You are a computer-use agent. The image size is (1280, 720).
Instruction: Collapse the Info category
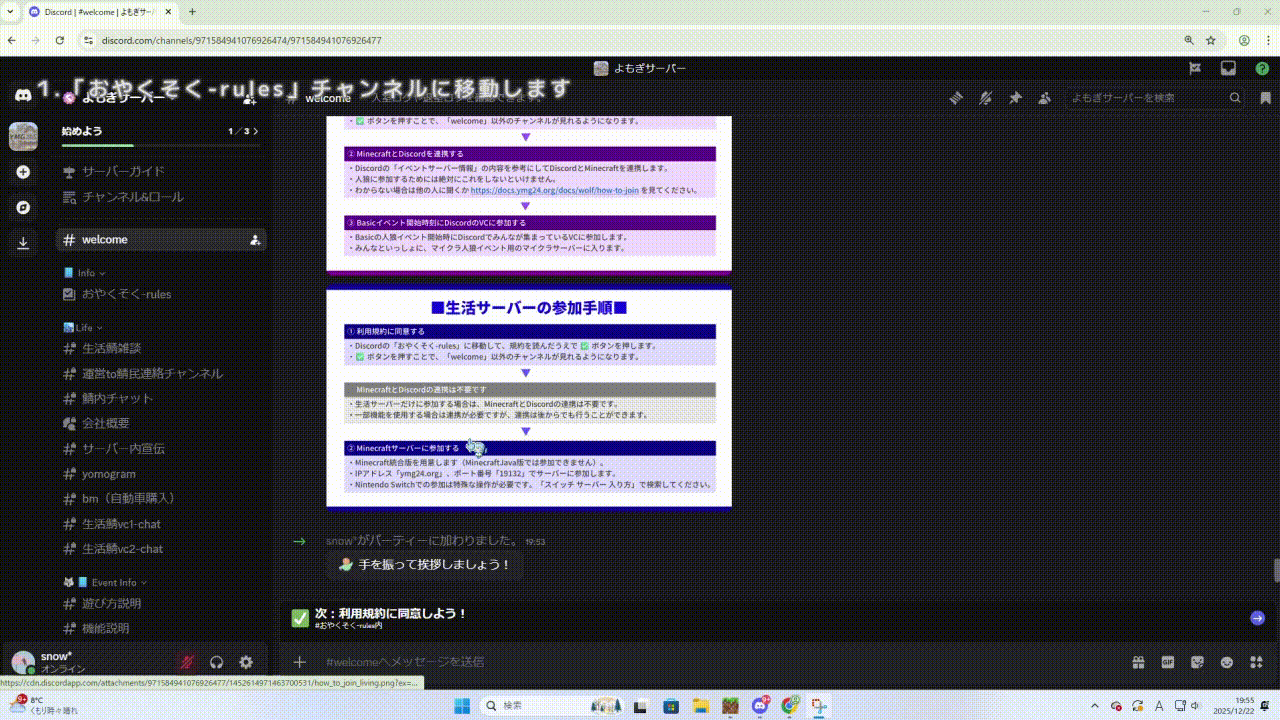click(84, 273)
